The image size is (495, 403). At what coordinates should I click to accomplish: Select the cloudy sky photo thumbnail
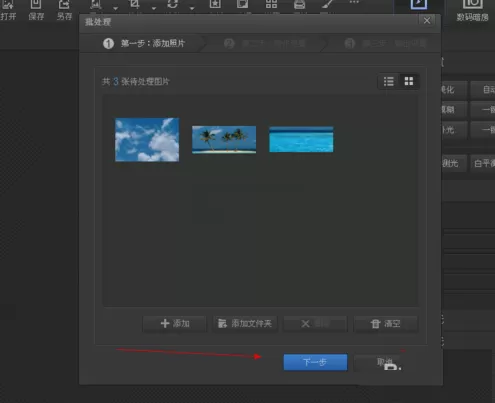(x=147, y=140)
